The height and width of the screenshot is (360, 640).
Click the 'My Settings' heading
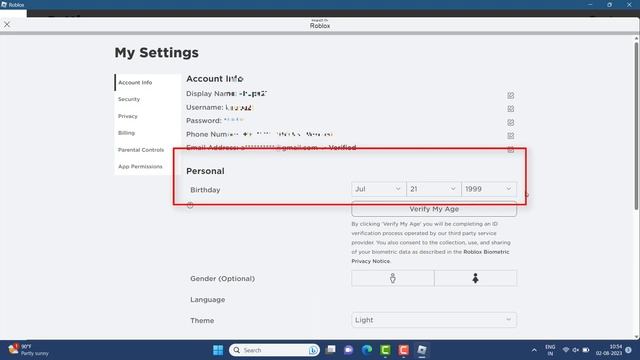(157, 53)
